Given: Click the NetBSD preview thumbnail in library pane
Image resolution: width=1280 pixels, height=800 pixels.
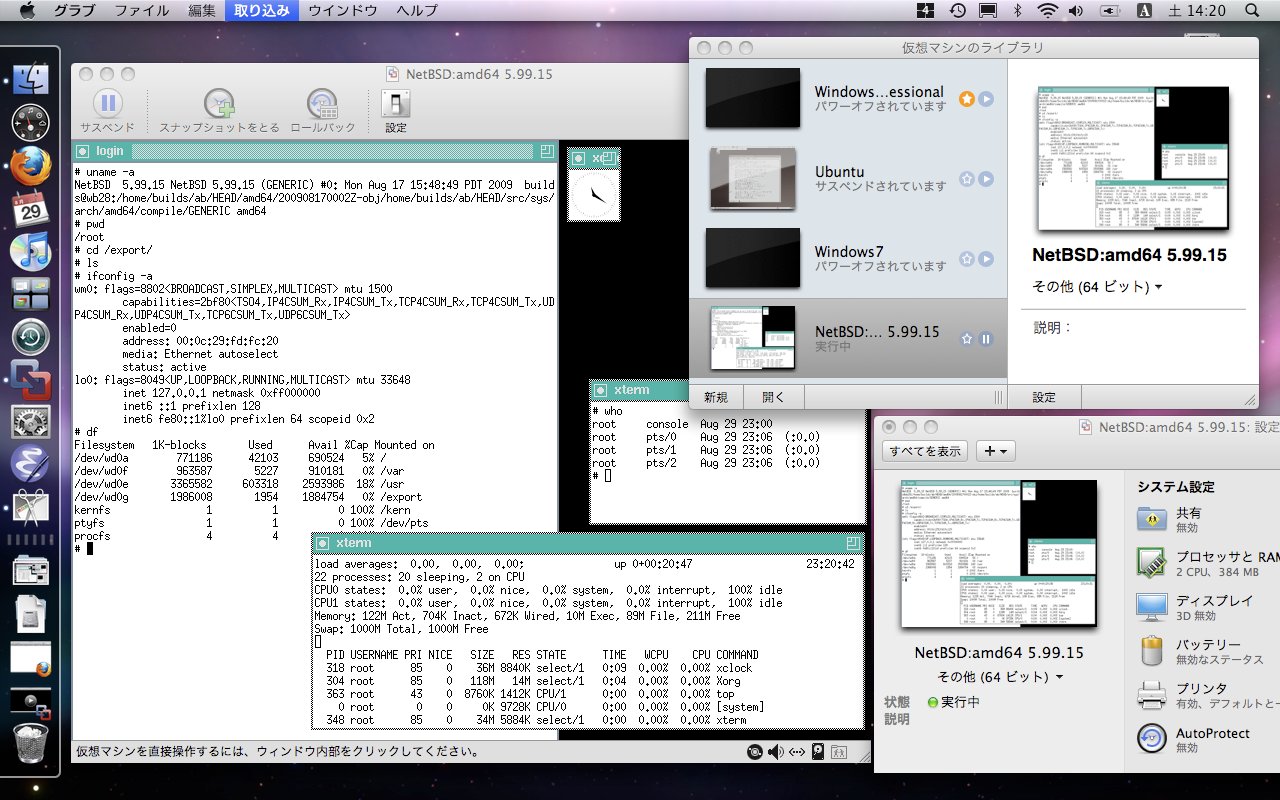Looking at the screenshot, I should click(1131, 158).
